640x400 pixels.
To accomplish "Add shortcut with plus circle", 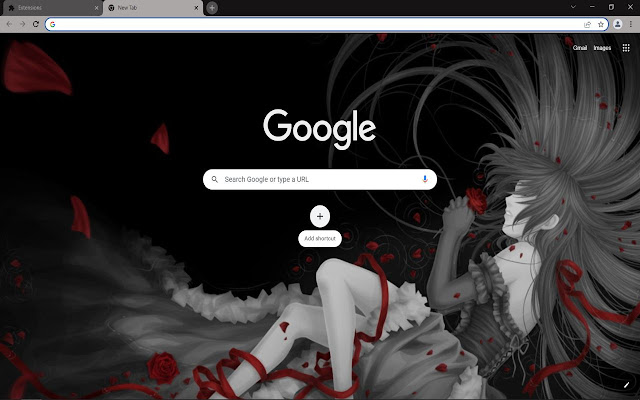I will point(320,216).
